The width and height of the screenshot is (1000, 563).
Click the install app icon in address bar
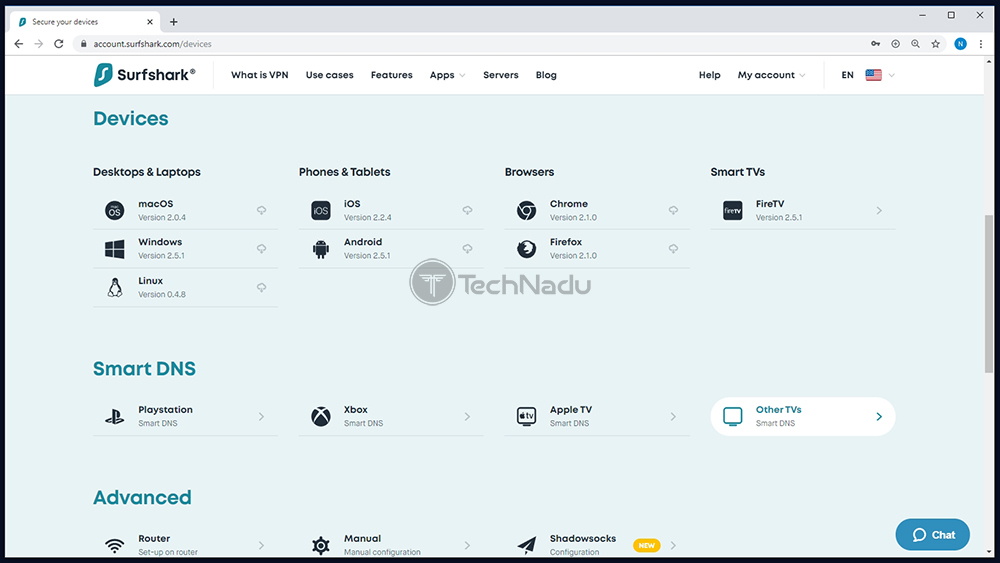click(x=895, y=43)
